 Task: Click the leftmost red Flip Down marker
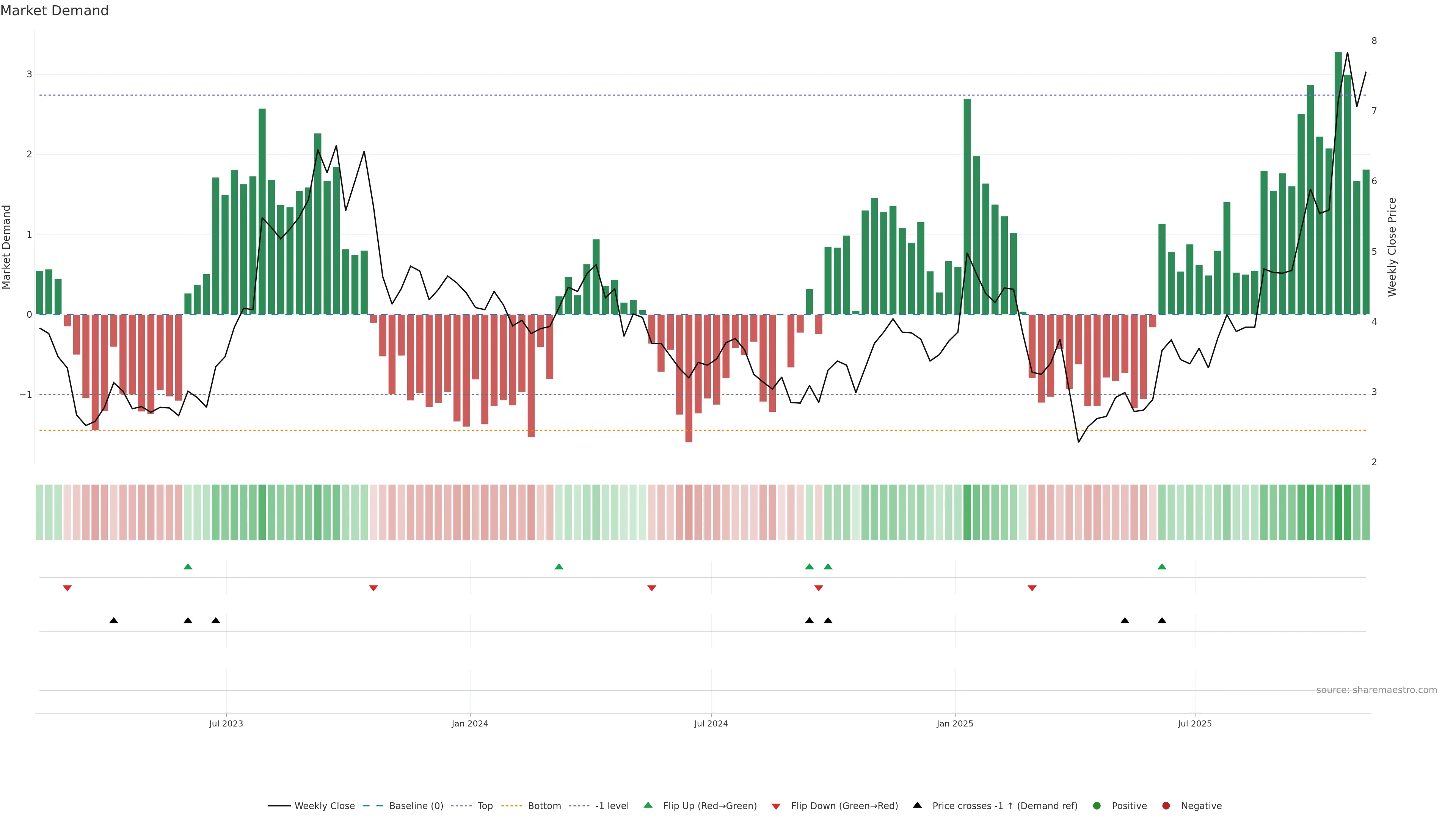67,588
